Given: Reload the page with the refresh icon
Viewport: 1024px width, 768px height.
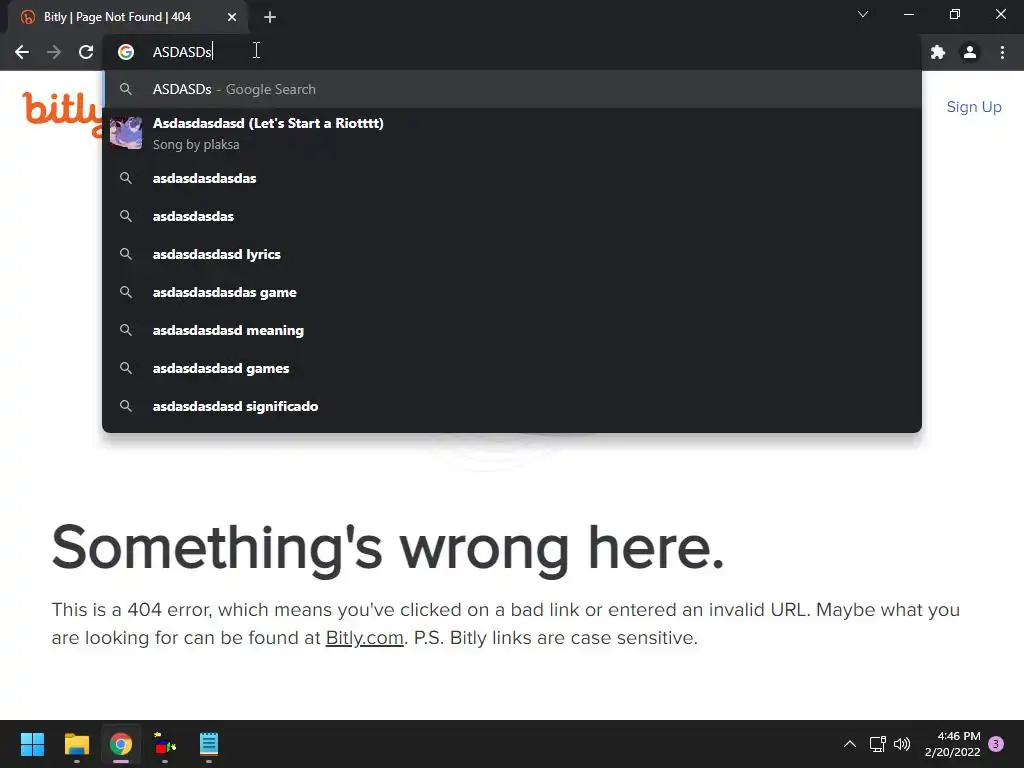Looking at the screenshot, I should pyautogui.click(x=86, y=52).
